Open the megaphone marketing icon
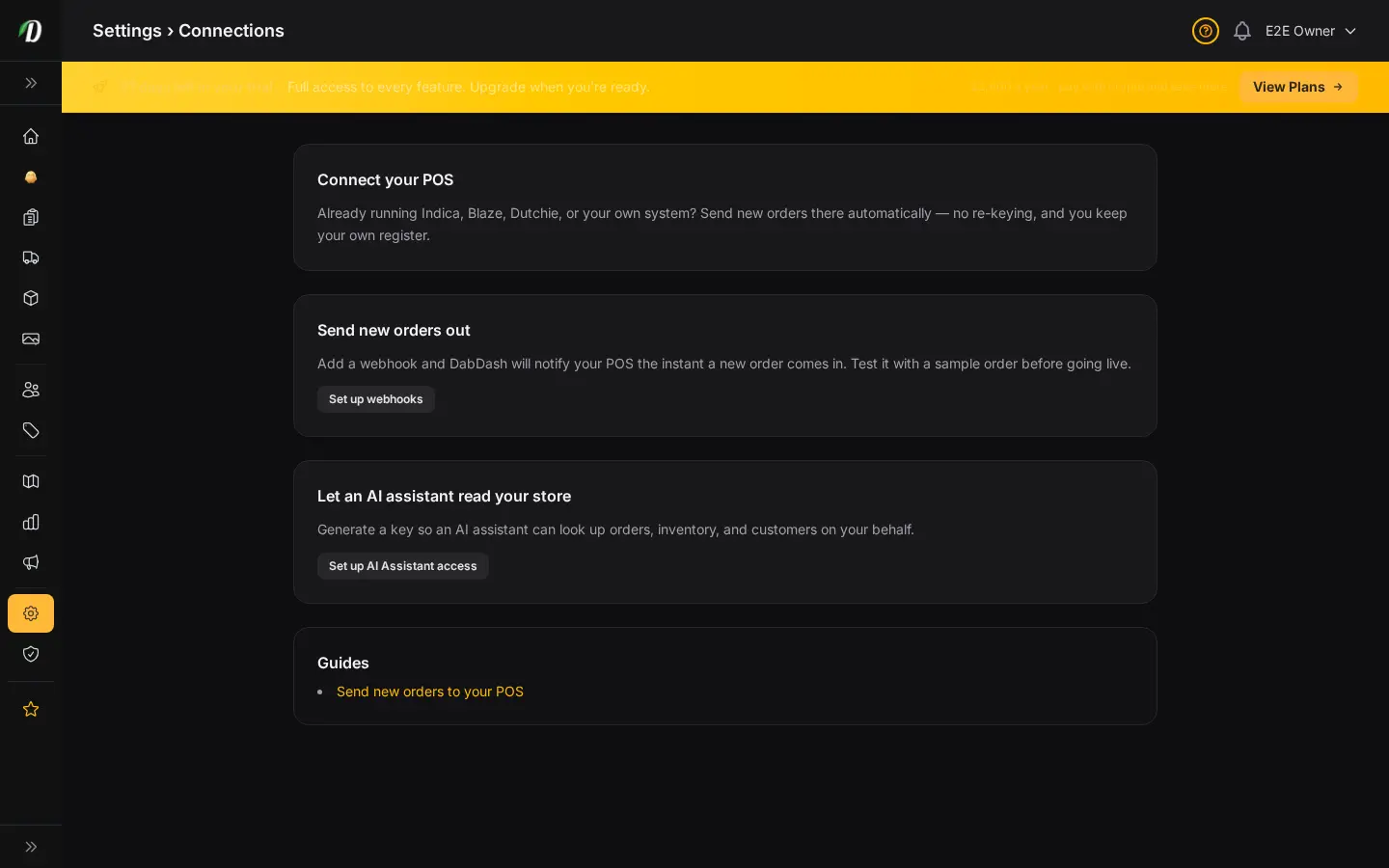1389x868 pixels. (31, 562)
